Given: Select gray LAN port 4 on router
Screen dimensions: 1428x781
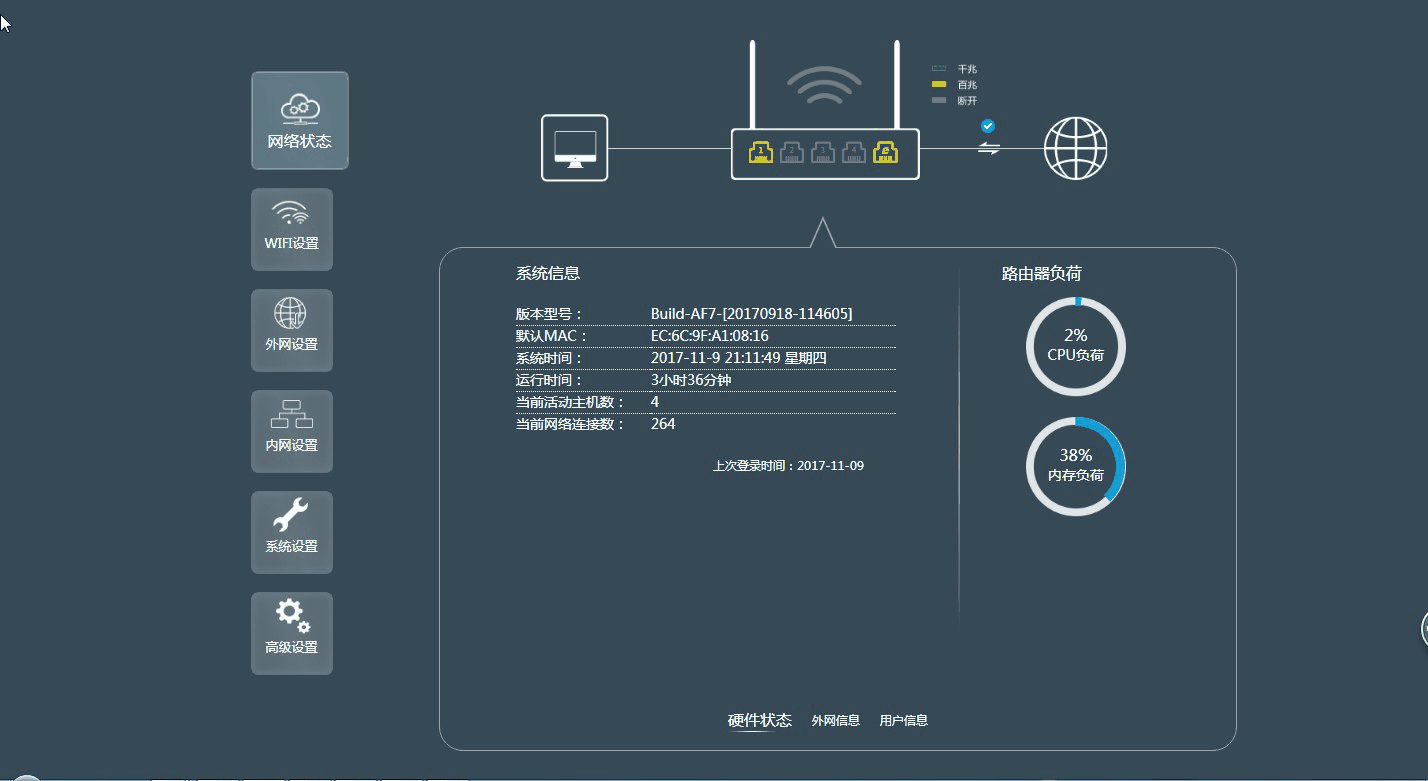Looking at the screenshot, I should click(x=854, y=152).
